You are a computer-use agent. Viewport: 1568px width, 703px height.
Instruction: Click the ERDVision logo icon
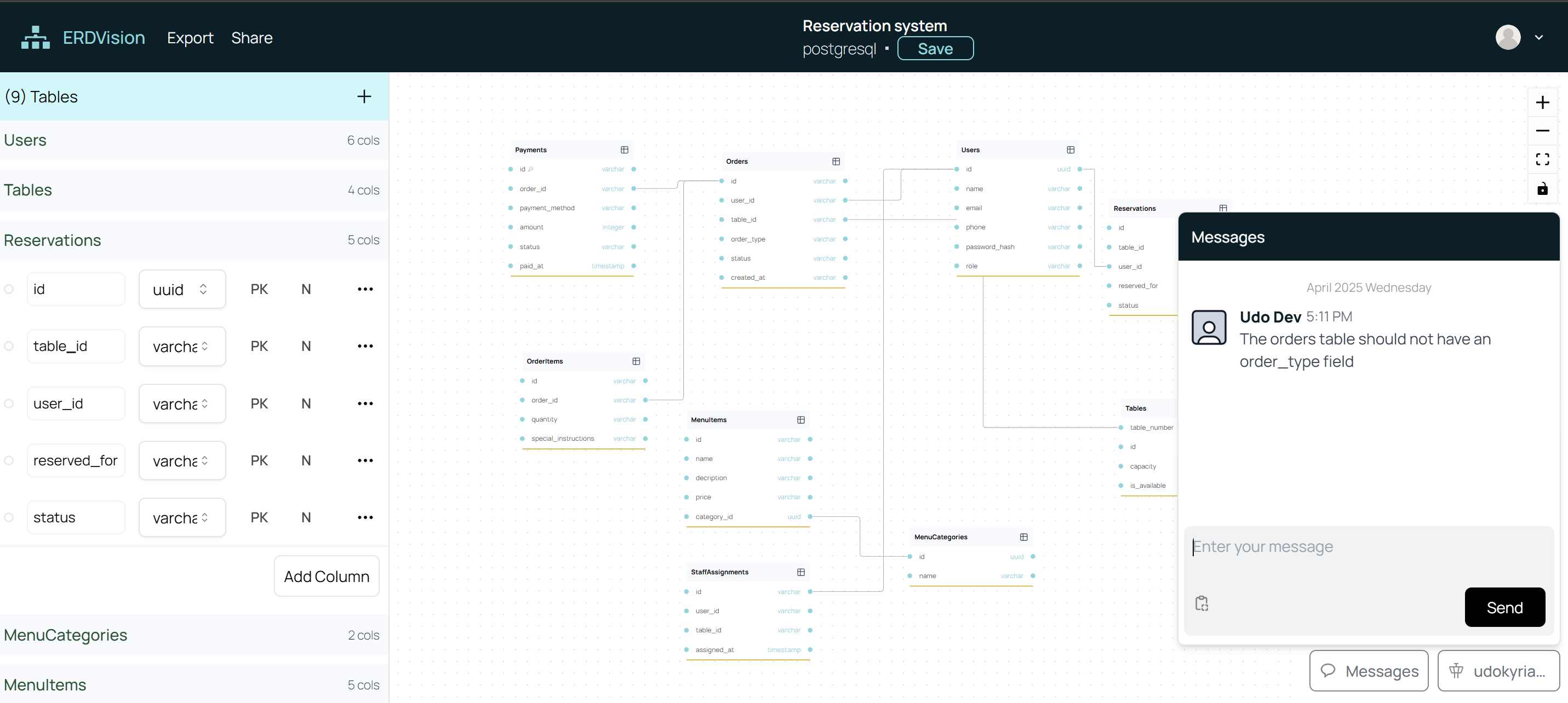[35, 38]
